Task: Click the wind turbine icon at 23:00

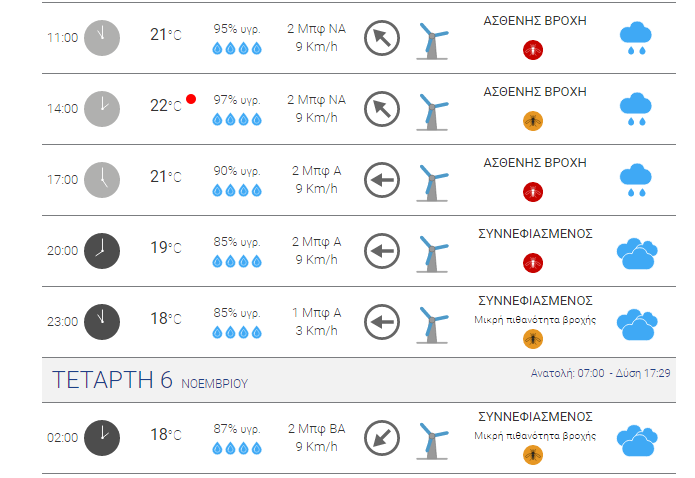Action: pos(433,325)
